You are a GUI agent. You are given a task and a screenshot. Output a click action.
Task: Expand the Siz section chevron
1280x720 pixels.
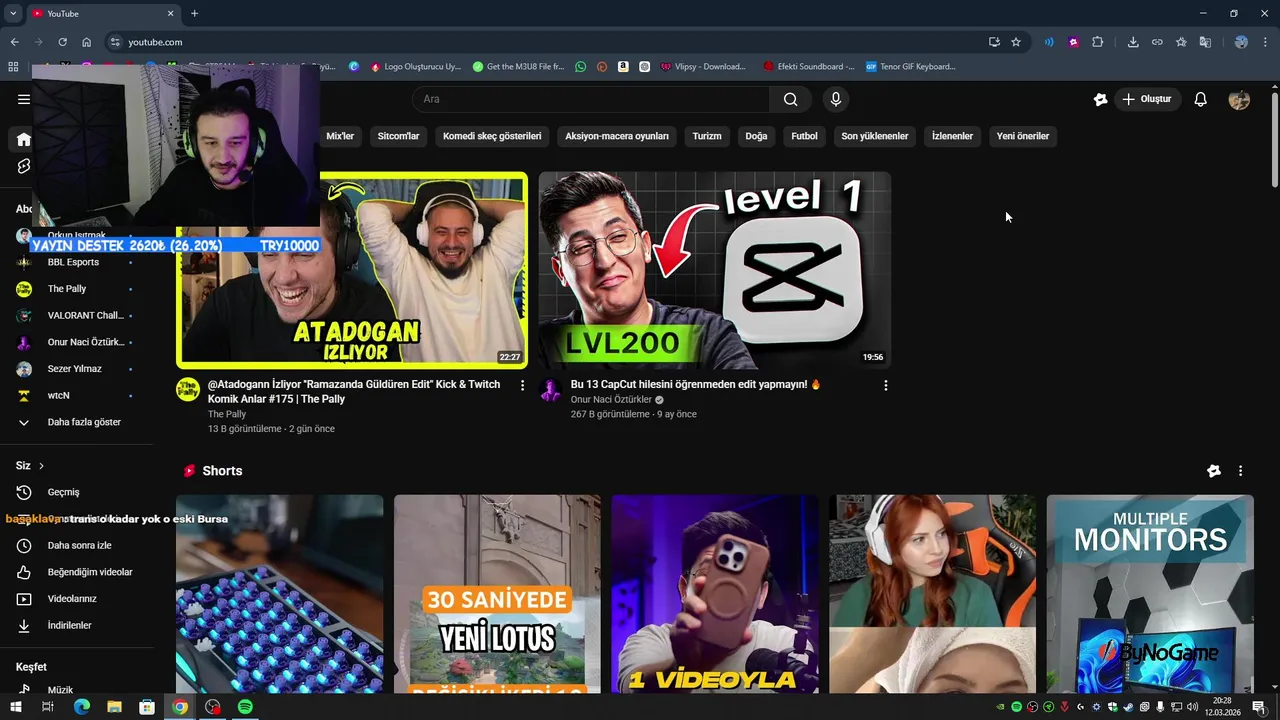coord(41,466)
